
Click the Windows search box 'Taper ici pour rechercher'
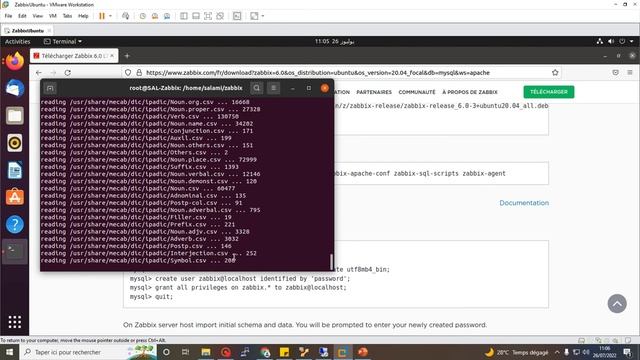88,352
